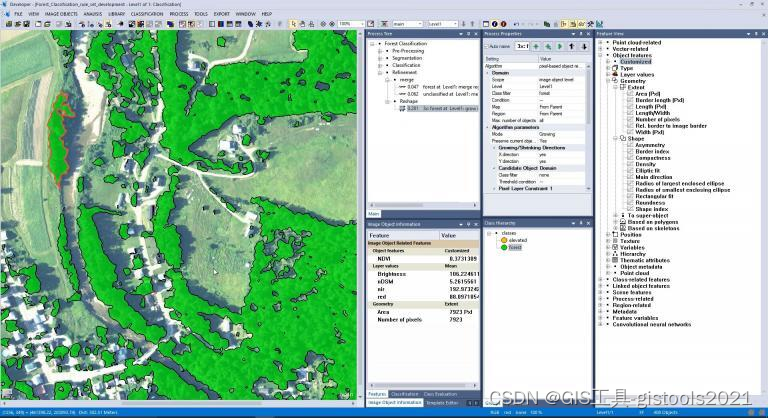The width and height of the screenshot is (768, 418).
Task: Expand the Point cloud-related feature node
Action: [600, 43]
